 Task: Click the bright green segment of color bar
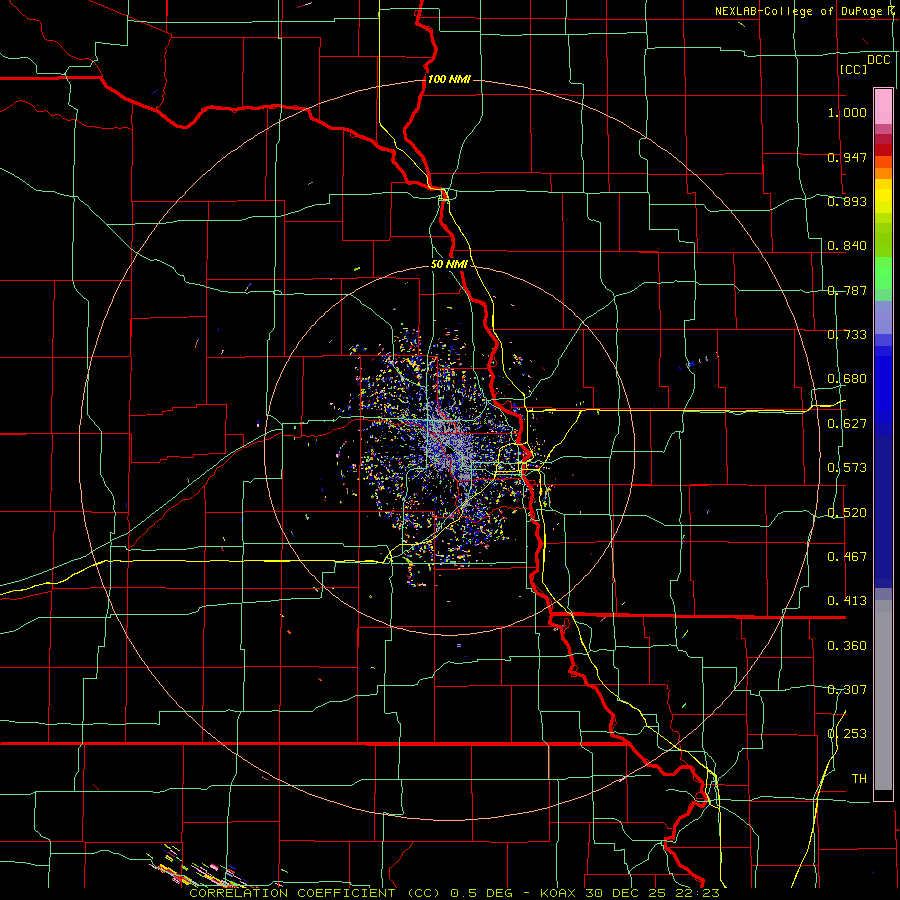pos(883,273)
